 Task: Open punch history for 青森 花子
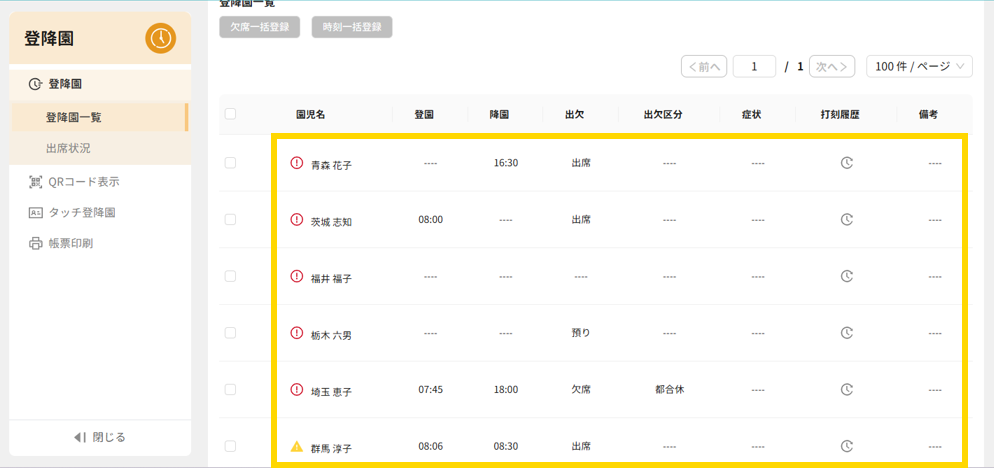pyautogui.click(x=846, y=162)
